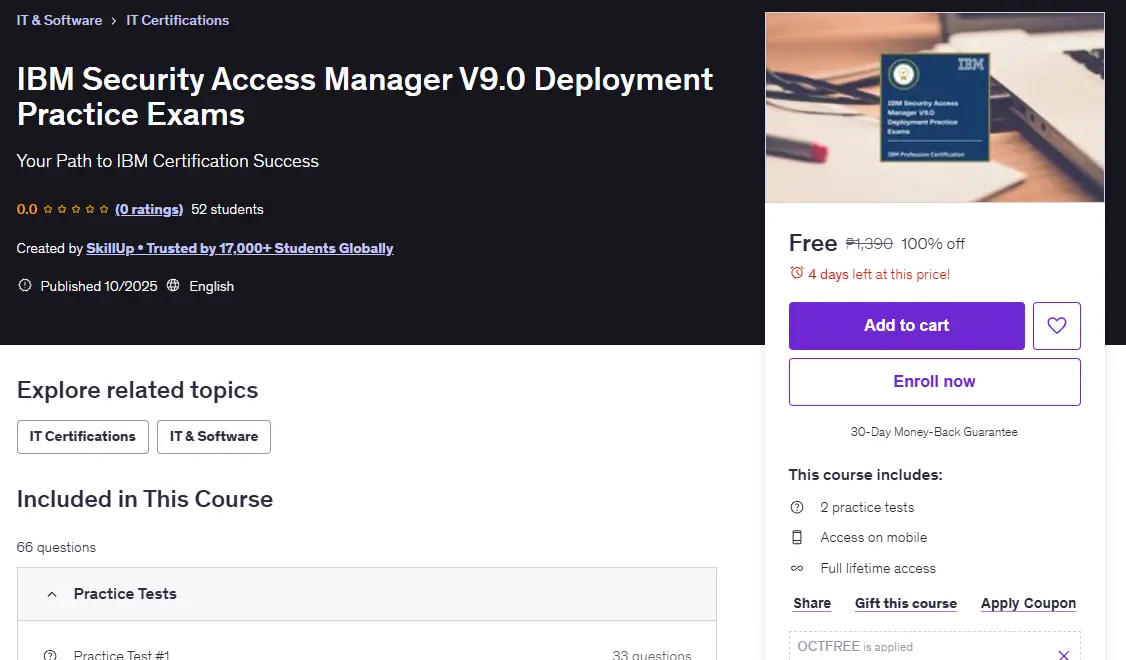The image size is (1126, 660).
Task: Click Gift this course
Action: pos(906,603)
